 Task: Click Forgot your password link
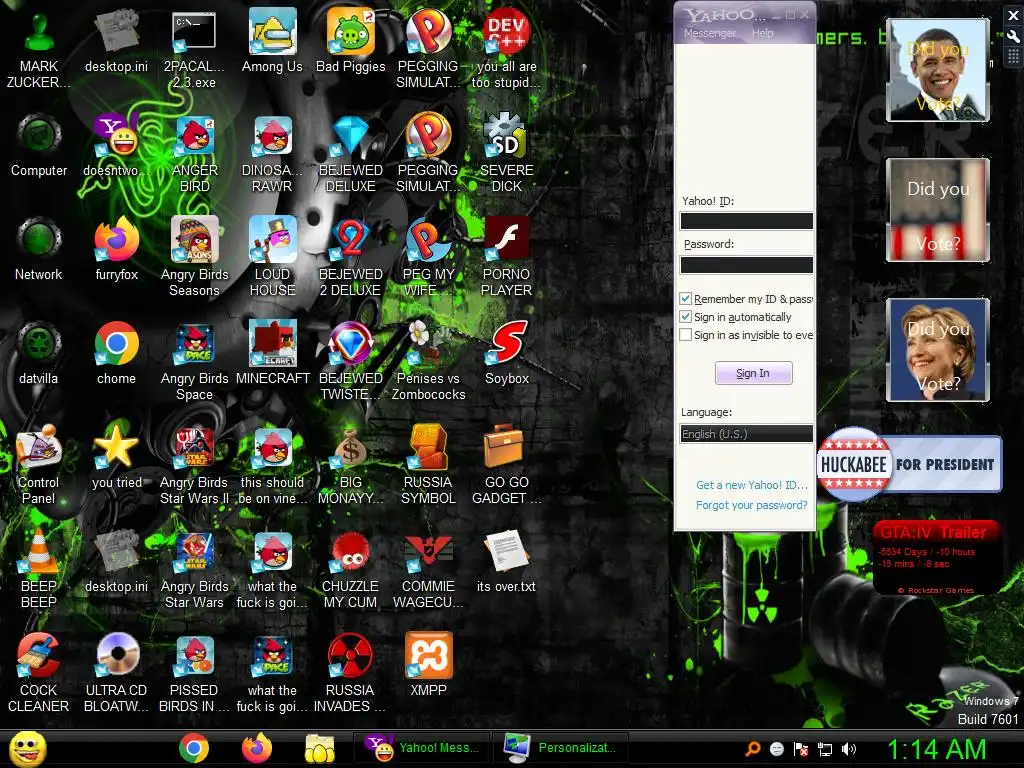tap(752, 505)
